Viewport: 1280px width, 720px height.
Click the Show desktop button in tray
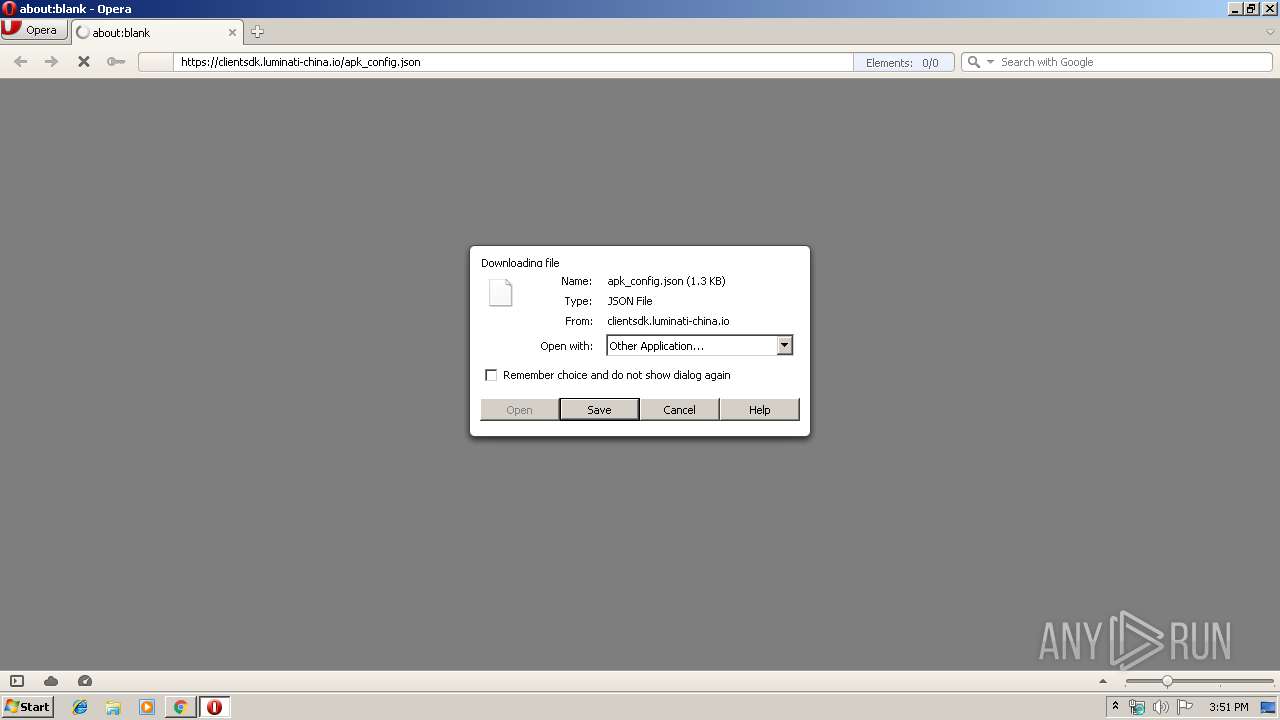click(1269, 707)
